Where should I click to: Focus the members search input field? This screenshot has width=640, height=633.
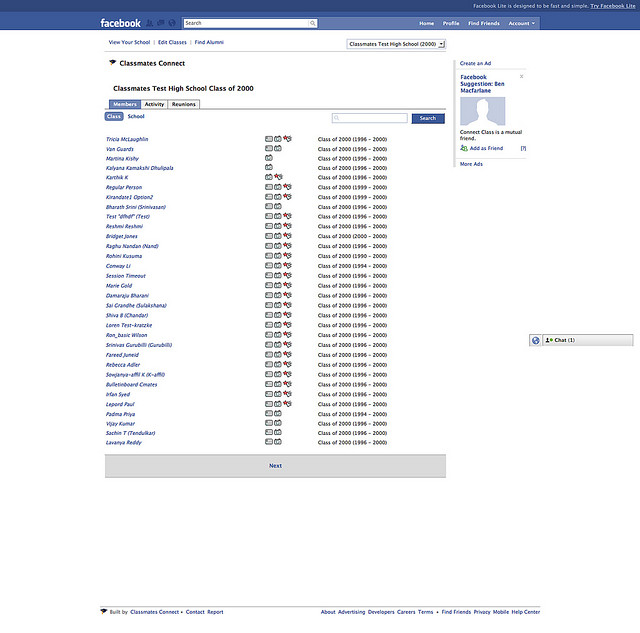(370, 118)
